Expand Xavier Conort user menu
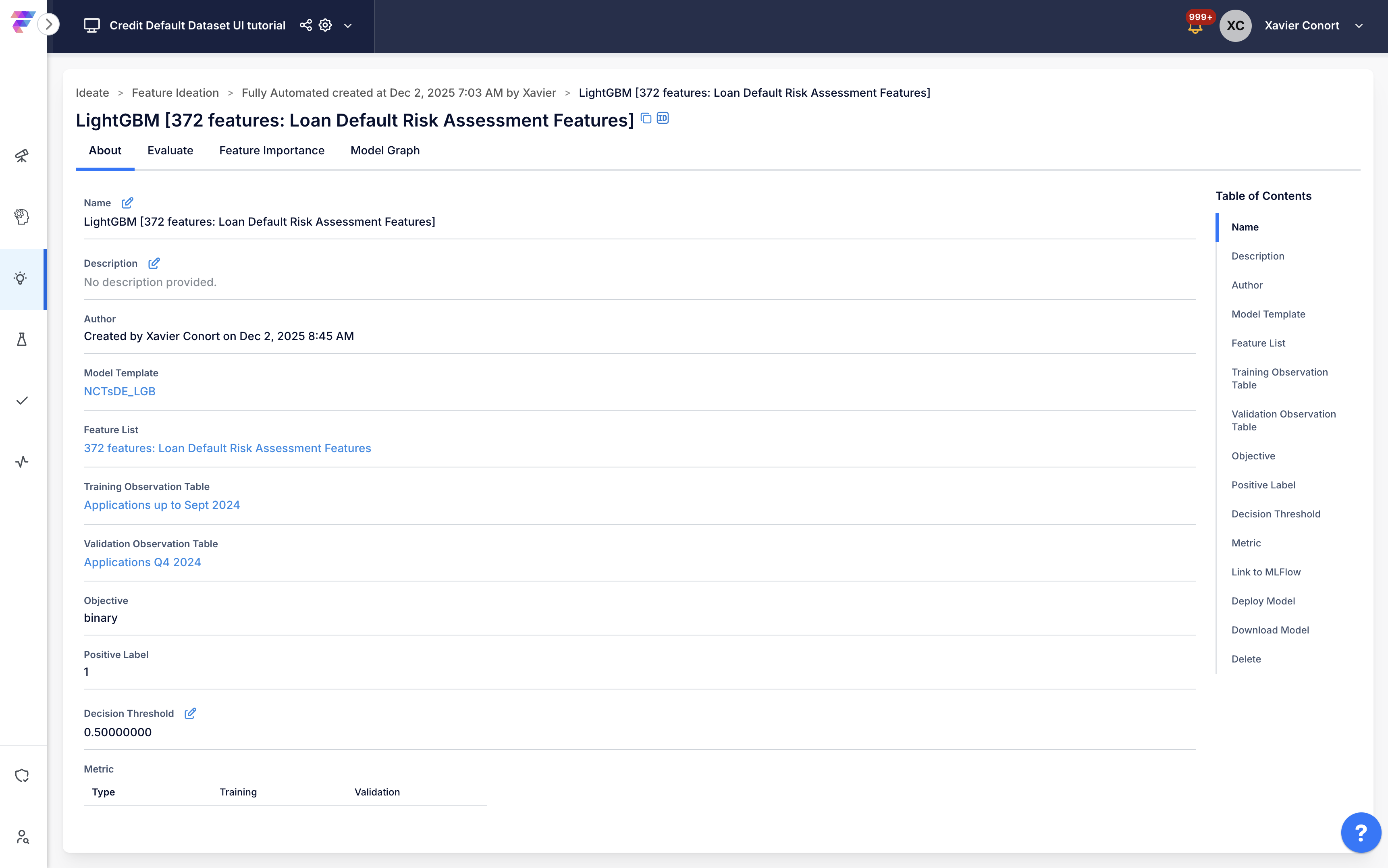The height and width of the screenshot is (868, 1388). pos(1359,26)
